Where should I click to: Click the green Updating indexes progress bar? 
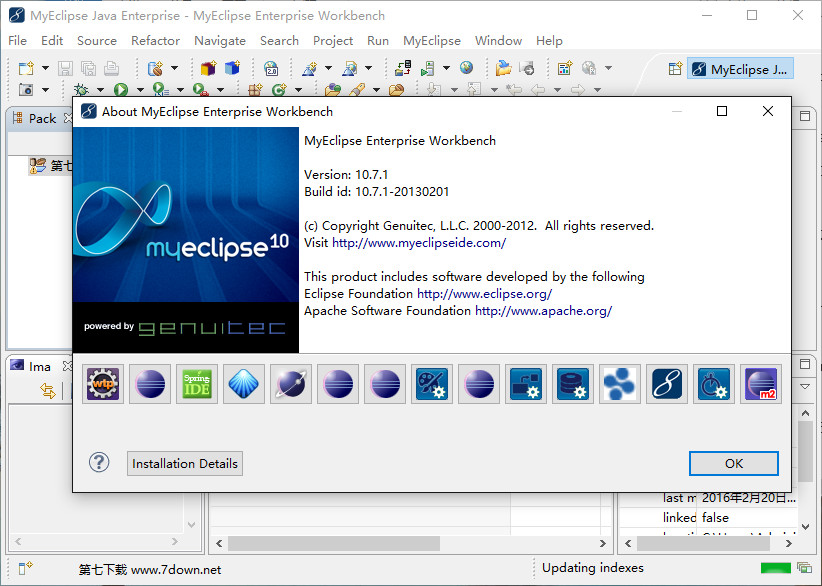pyautogui.click(x=775, y=569)
